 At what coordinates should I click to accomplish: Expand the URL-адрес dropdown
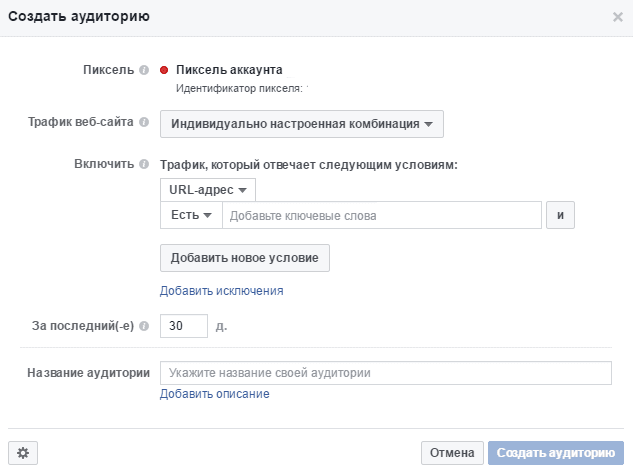click(x=208, y=190)
